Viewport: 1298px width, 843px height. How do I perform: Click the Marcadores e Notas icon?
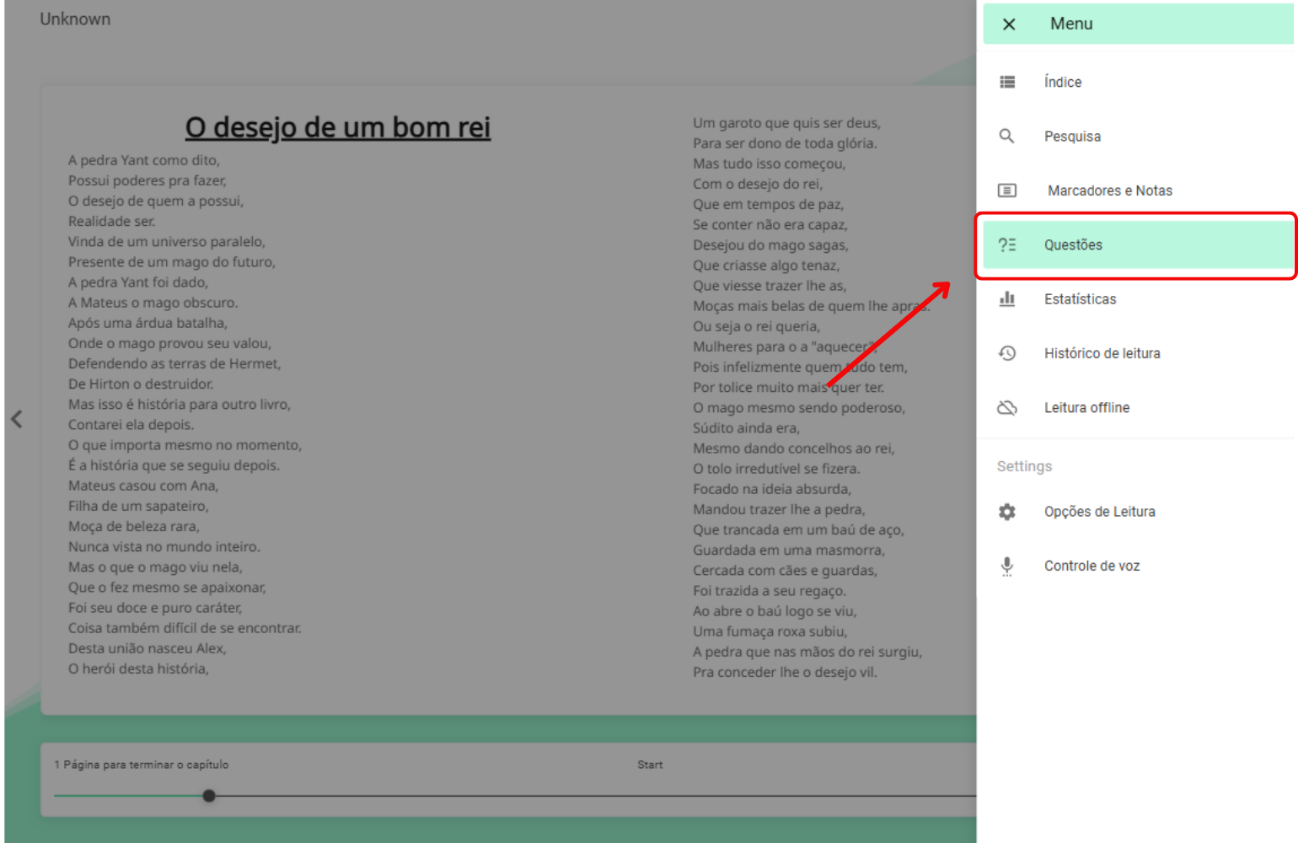[1007, 190]
